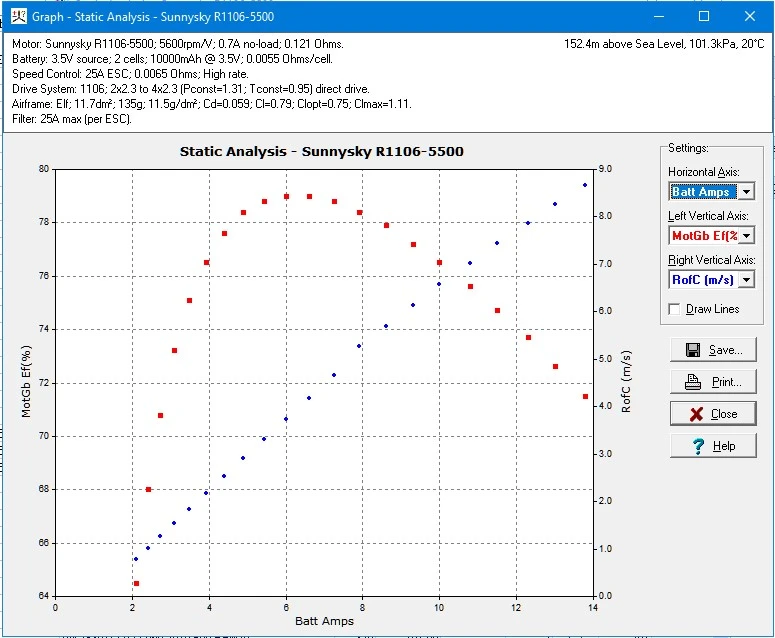775x638 pixels.
Task: Click the peak red efficiency point at 6 amps
Action: 286,196
